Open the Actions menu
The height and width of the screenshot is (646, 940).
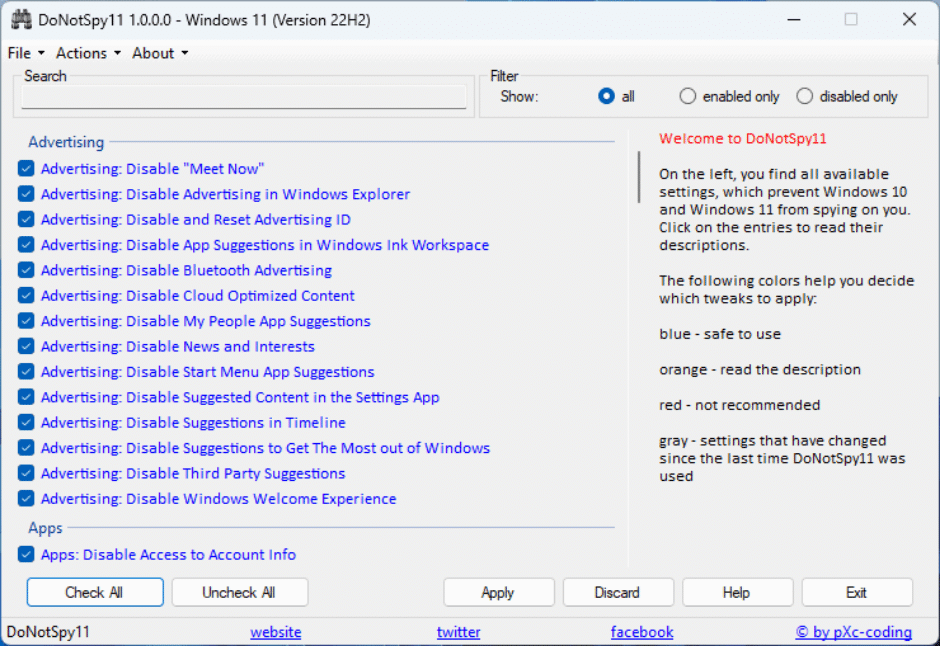coord(88,53)
